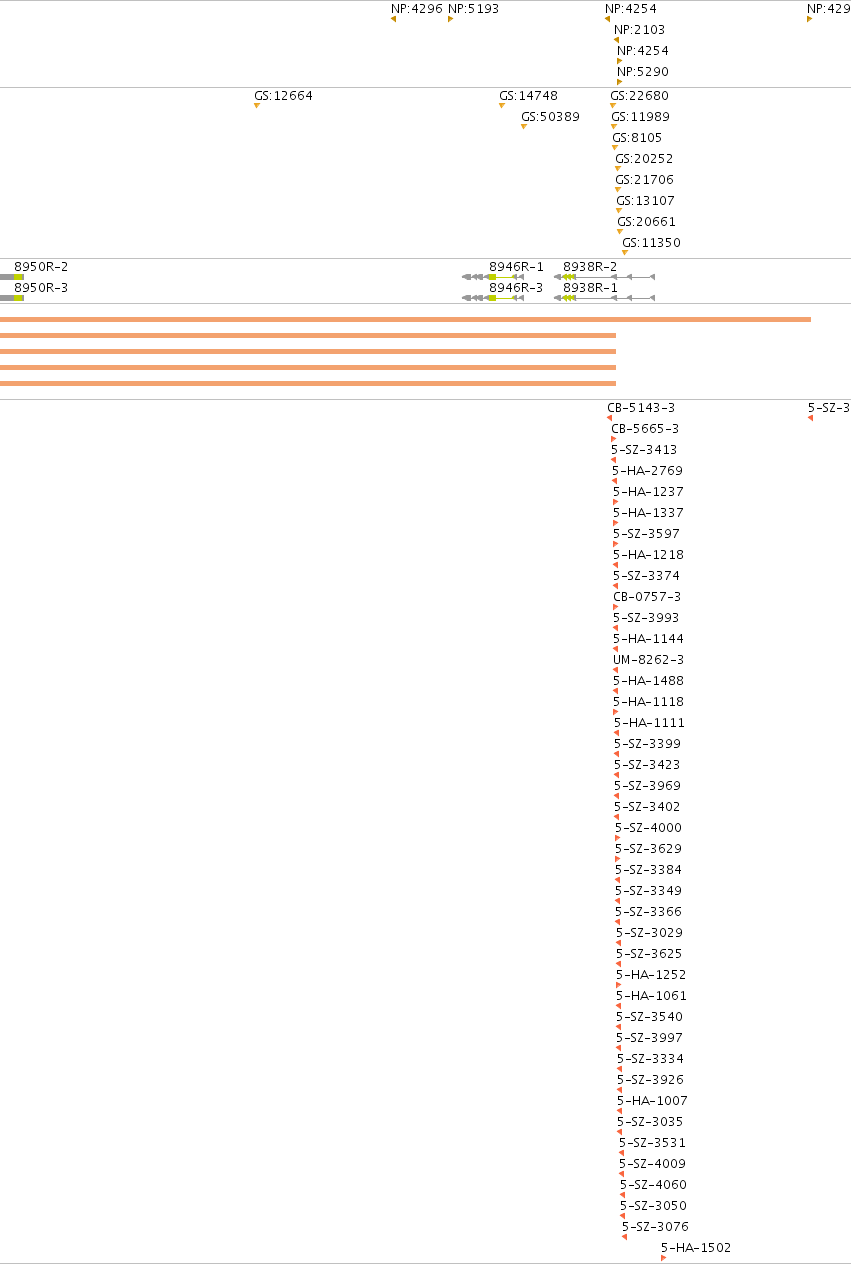Click the 8938R-1 transcript label
The height and width of the screenshot is (1264, 851).
[590, 288]
